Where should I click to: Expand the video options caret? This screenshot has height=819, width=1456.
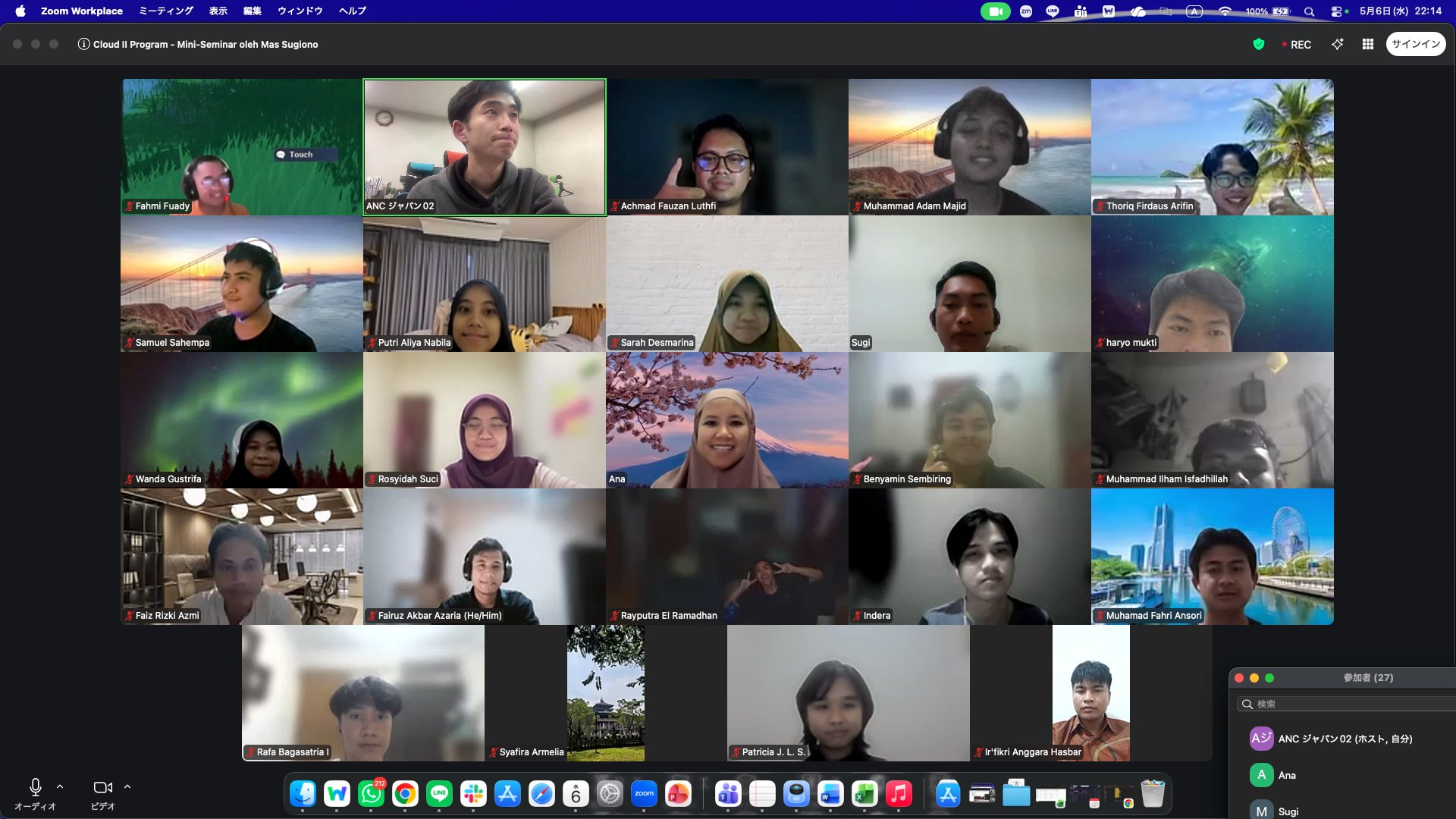(x=127, y=786)
